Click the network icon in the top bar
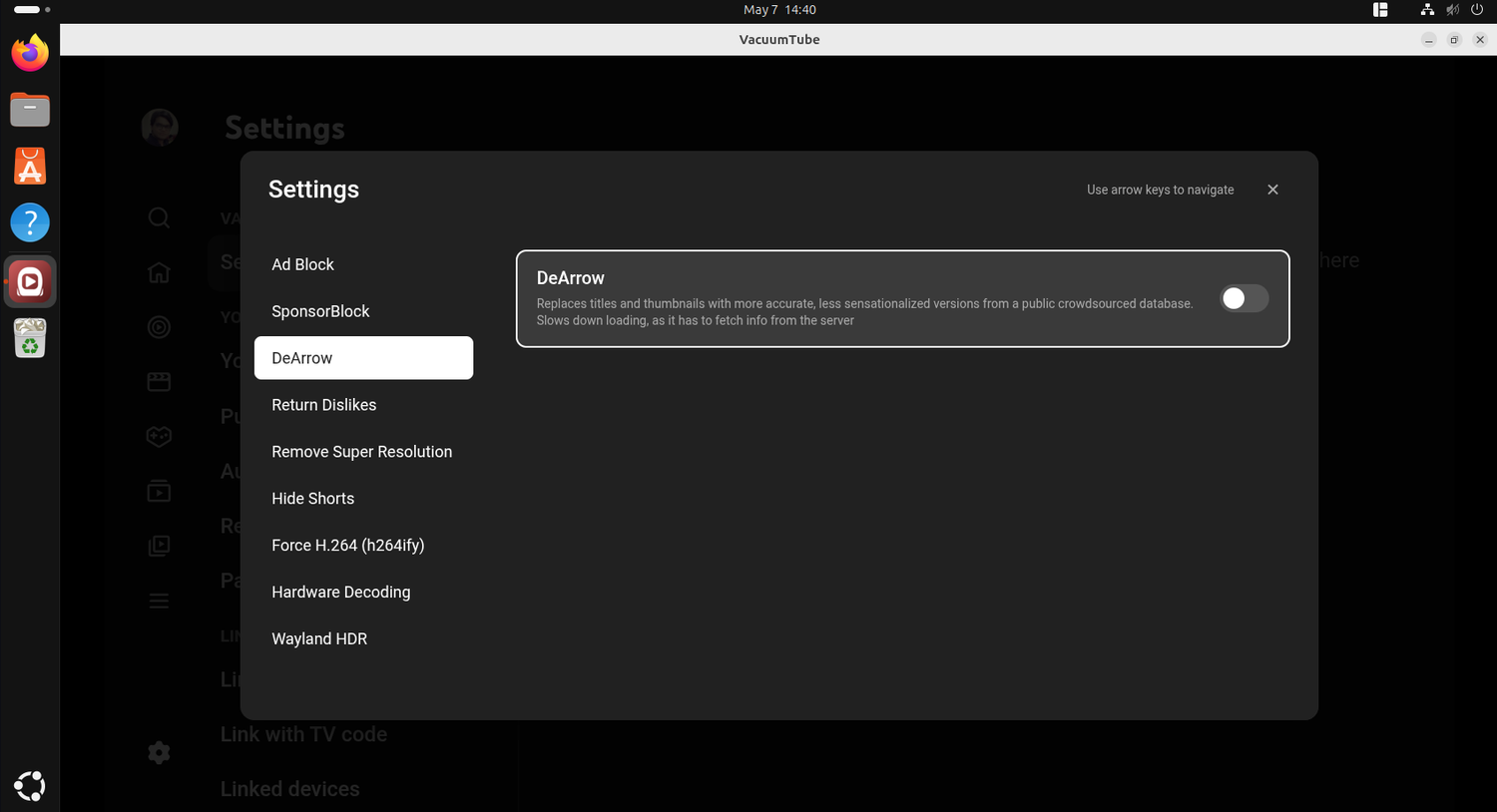 (x=1427, y=10)
